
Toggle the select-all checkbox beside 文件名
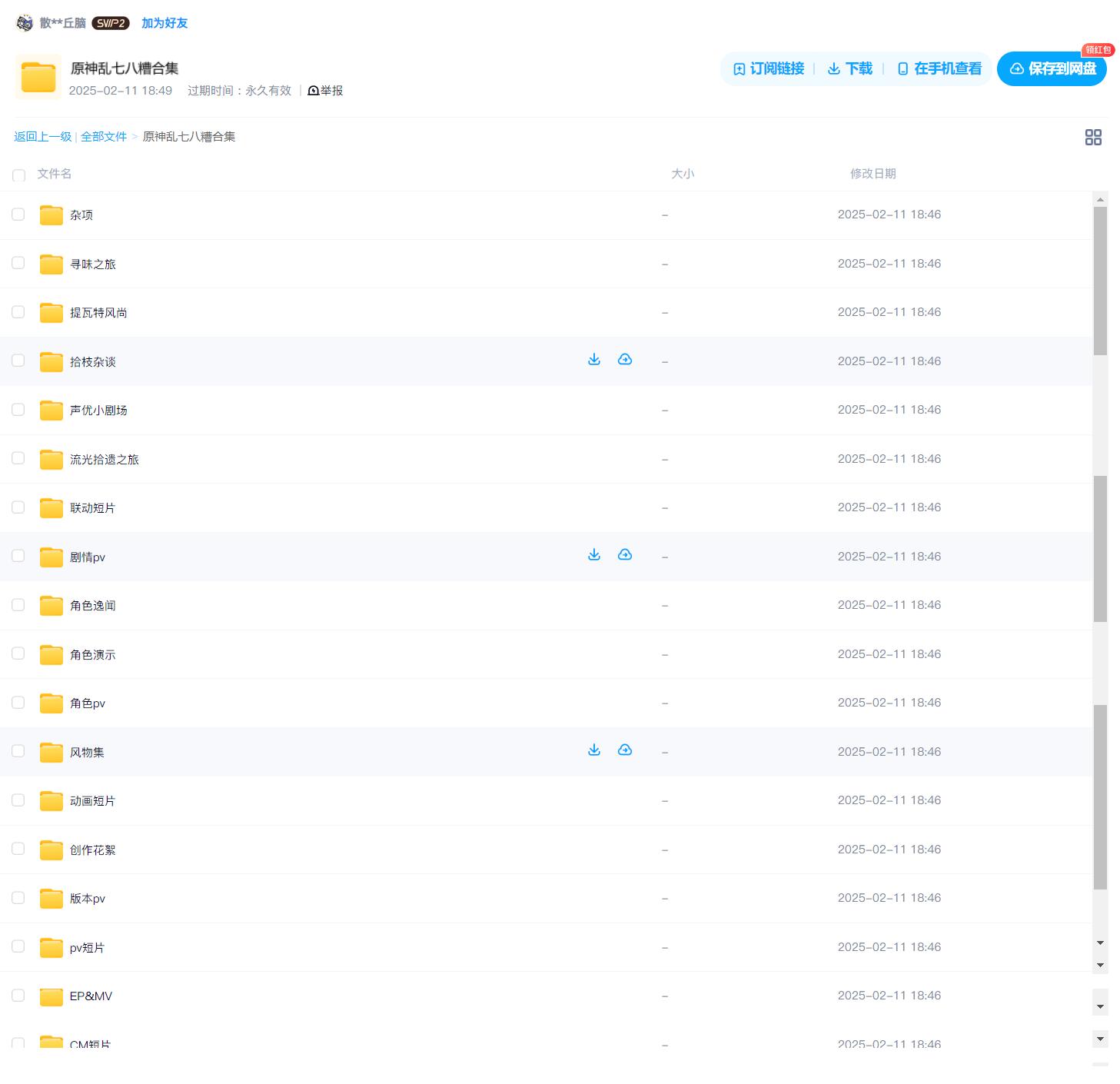click(19, 175)
